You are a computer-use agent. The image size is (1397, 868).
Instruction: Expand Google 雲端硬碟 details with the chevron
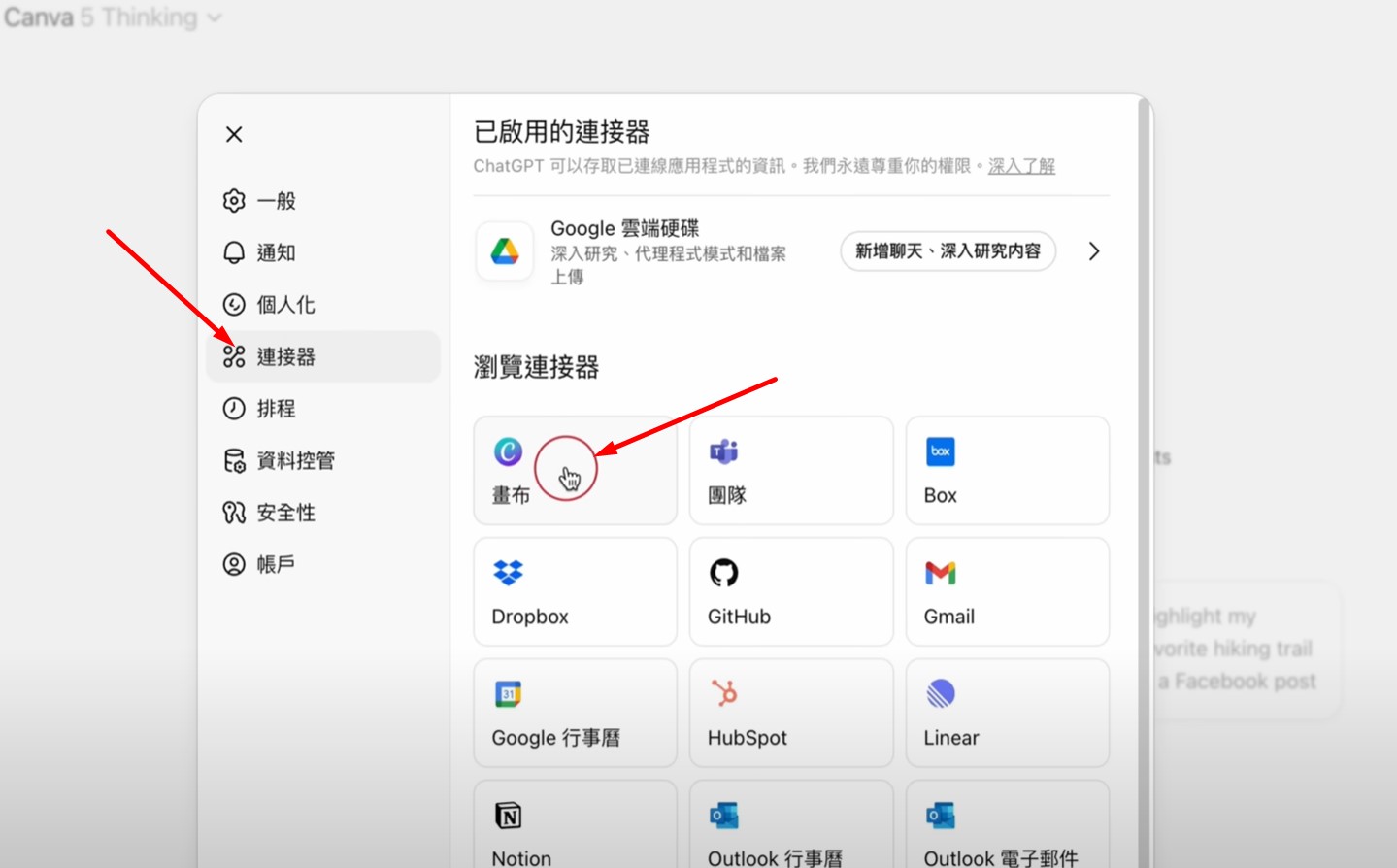point(1094,251)
